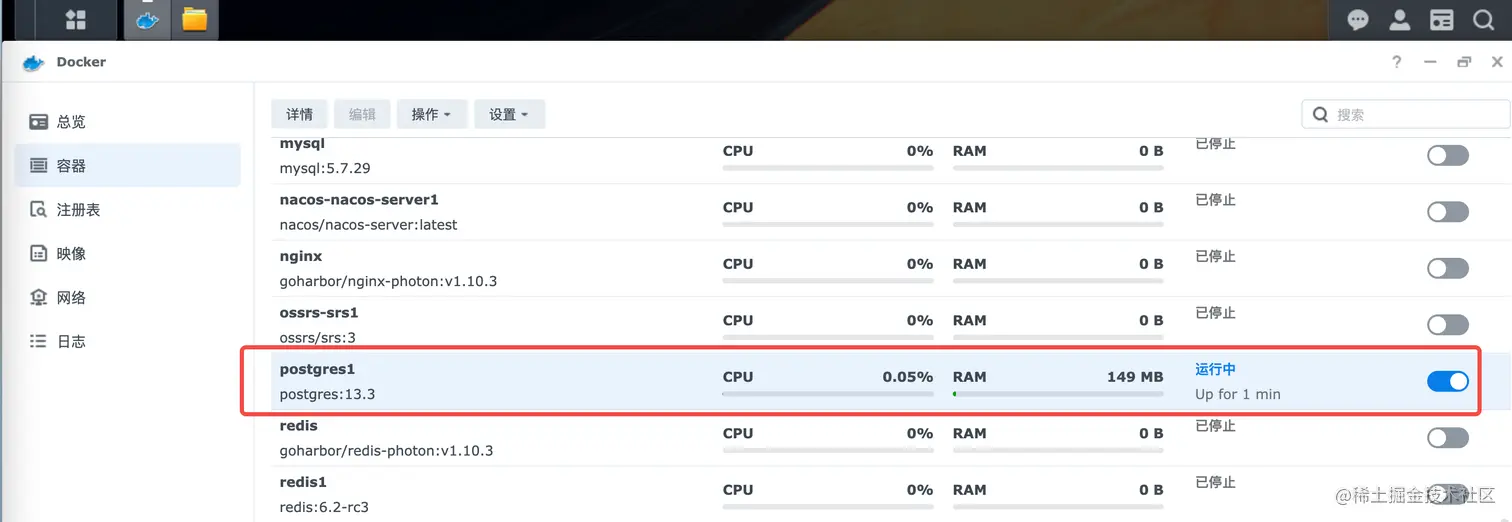Expand the 设置 settings dropdown
1512x522 pixels.
tap(509, 114)
